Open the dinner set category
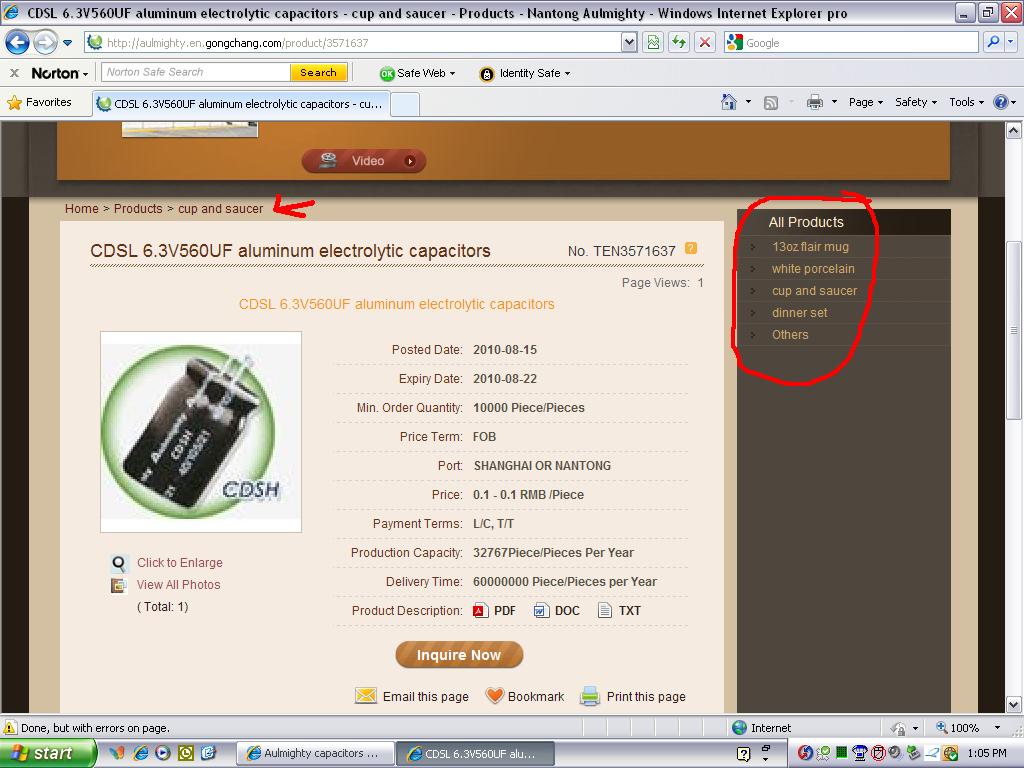 coord(799,313)
